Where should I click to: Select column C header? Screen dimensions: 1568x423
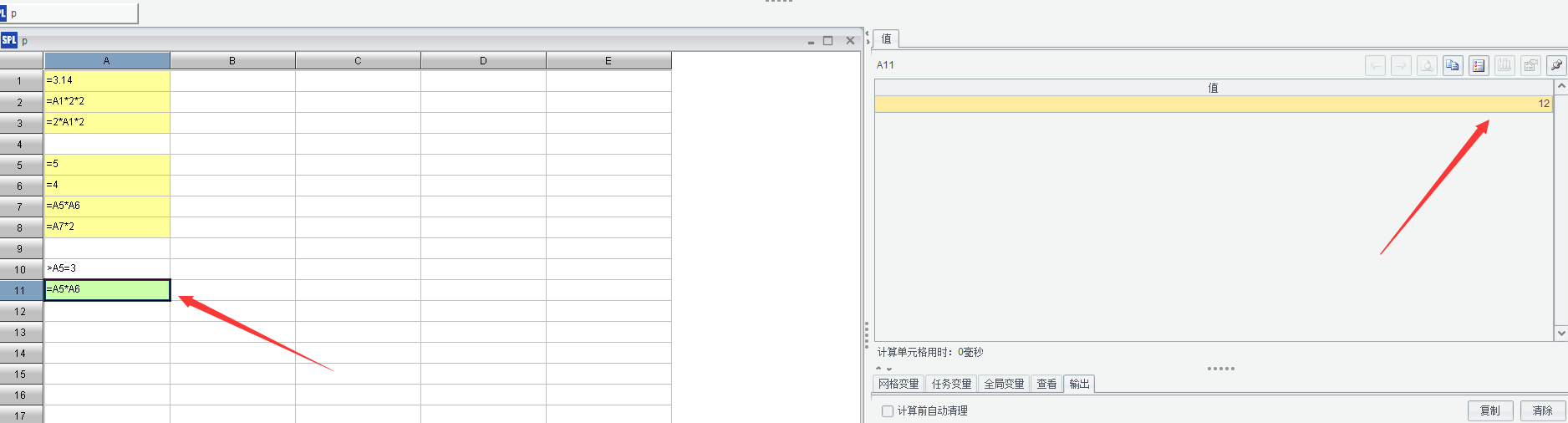click(358, 61)
